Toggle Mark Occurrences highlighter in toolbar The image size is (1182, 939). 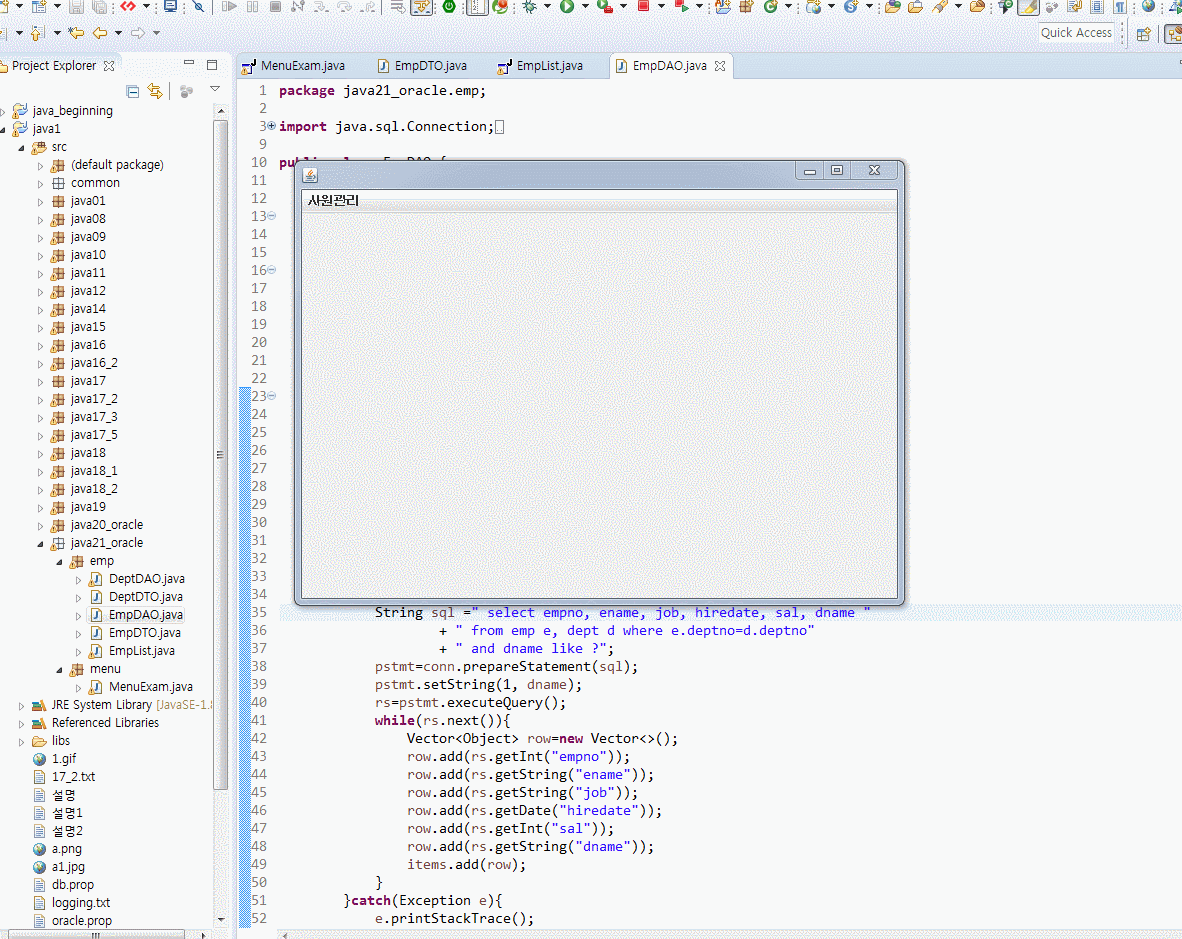(x=1028, y=6)
